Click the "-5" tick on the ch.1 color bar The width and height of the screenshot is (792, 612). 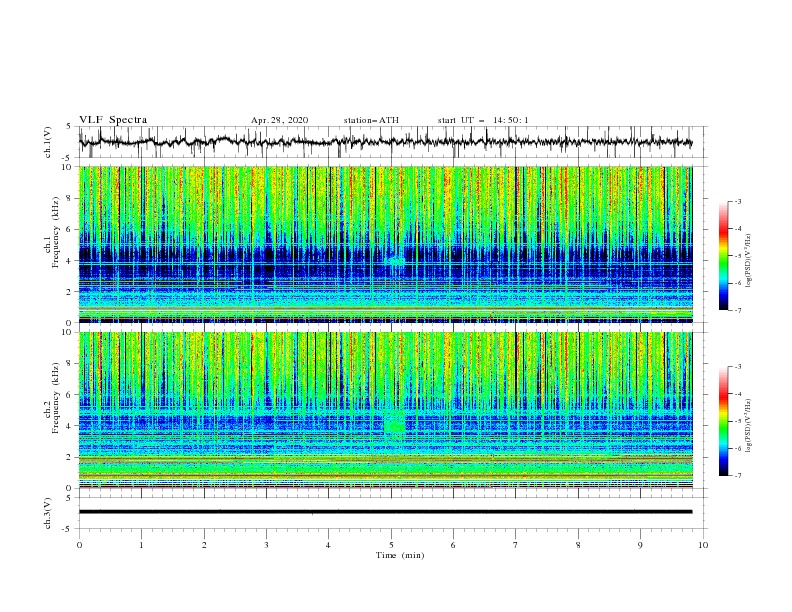[x=737, y=256]
